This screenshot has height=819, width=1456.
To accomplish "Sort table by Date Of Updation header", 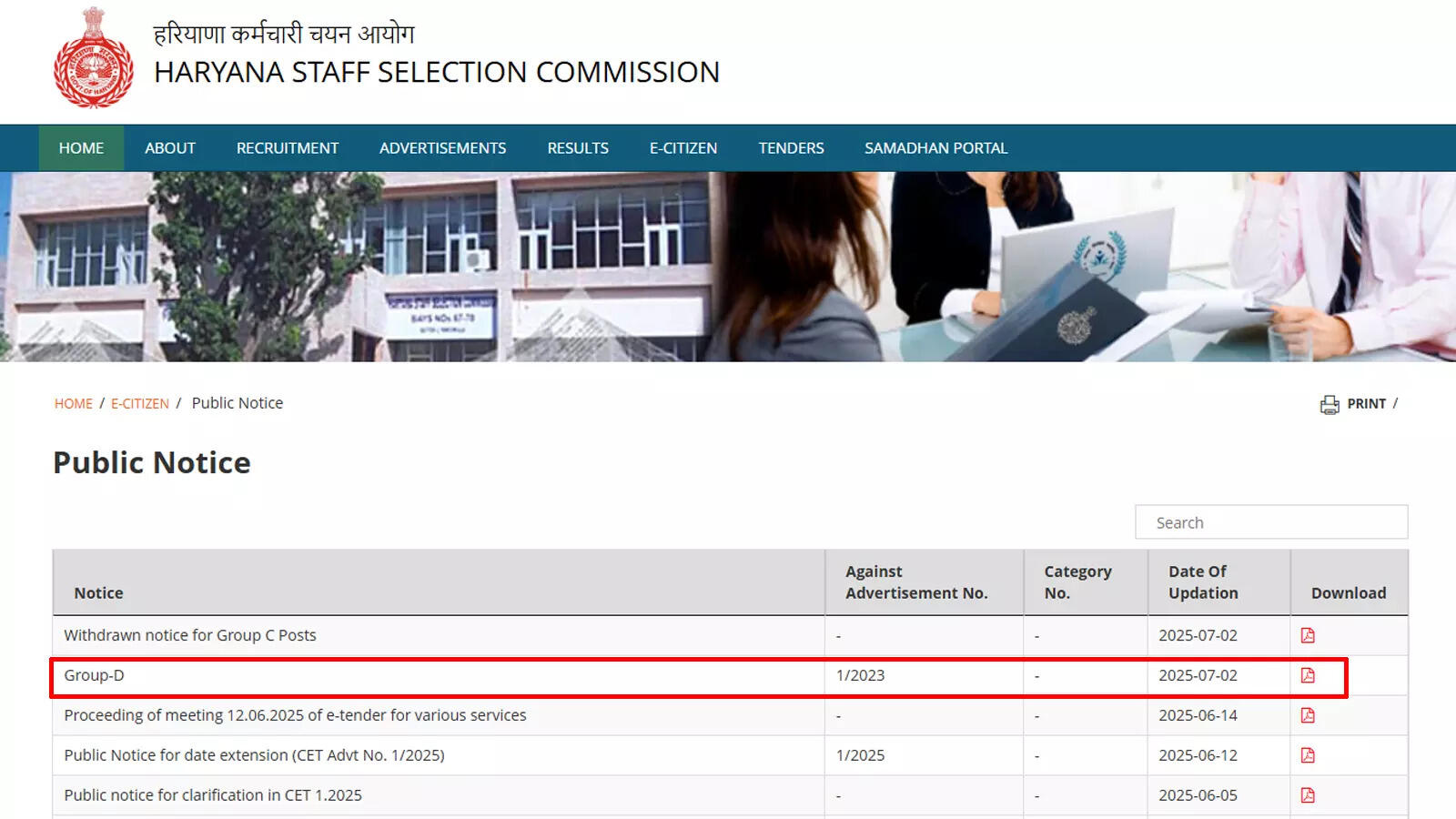I will coord(1203,582).
